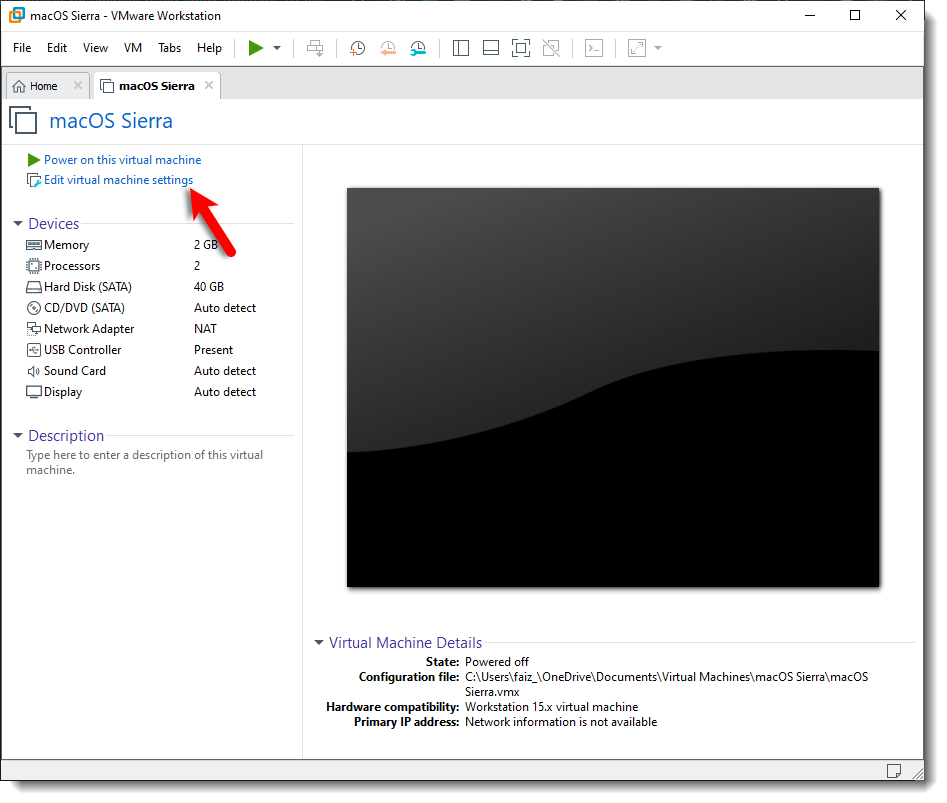Select the Memory device label
The width and height of the screenshot is (947, 803).
coord(66,245)
